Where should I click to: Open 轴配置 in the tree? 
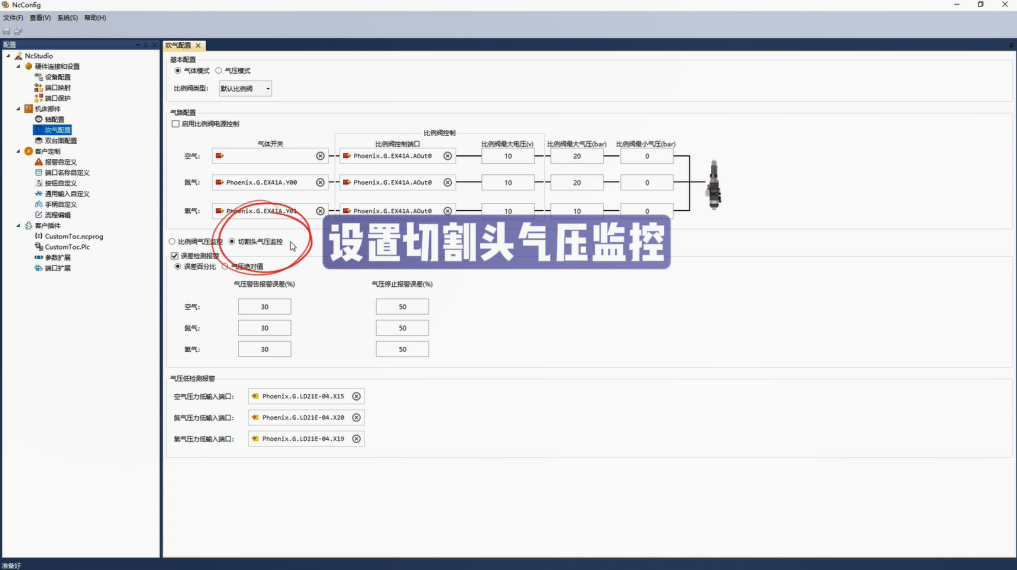point(54,119)
